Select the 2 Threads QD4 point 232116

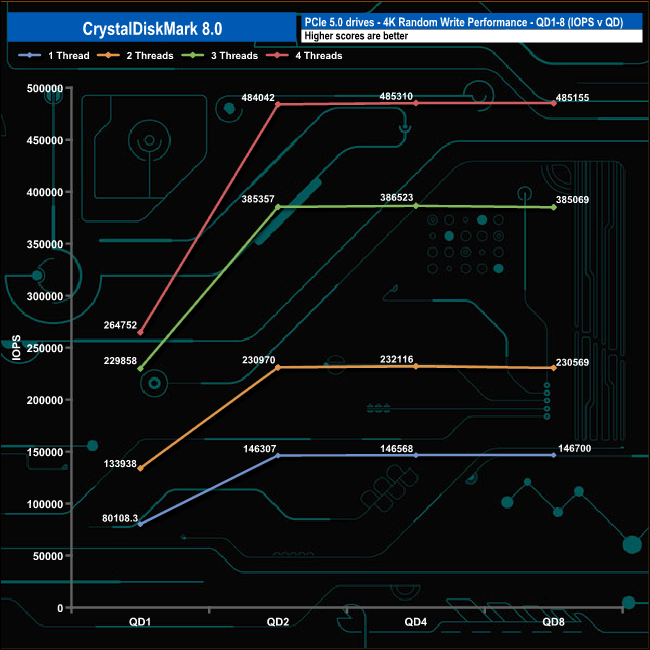click(416, 366)
